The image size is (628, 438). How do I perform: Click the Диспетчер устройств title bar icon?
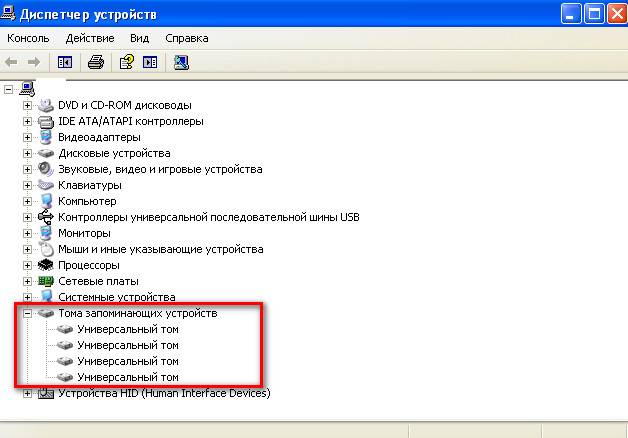pyautogui.click(x=8, y=14)
